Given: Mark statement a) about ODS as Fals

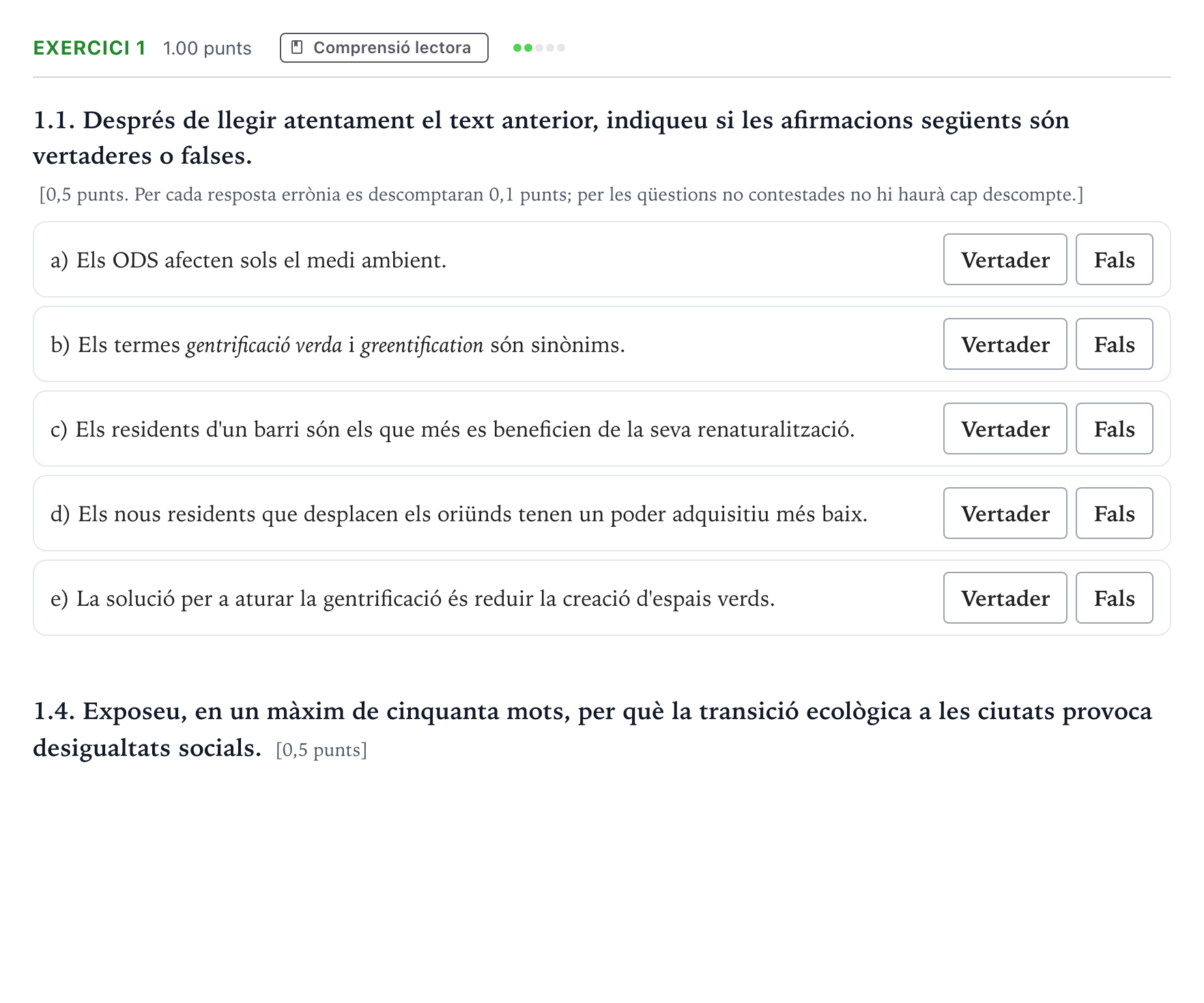Looking at the screenshot, I should point(1115,259).
